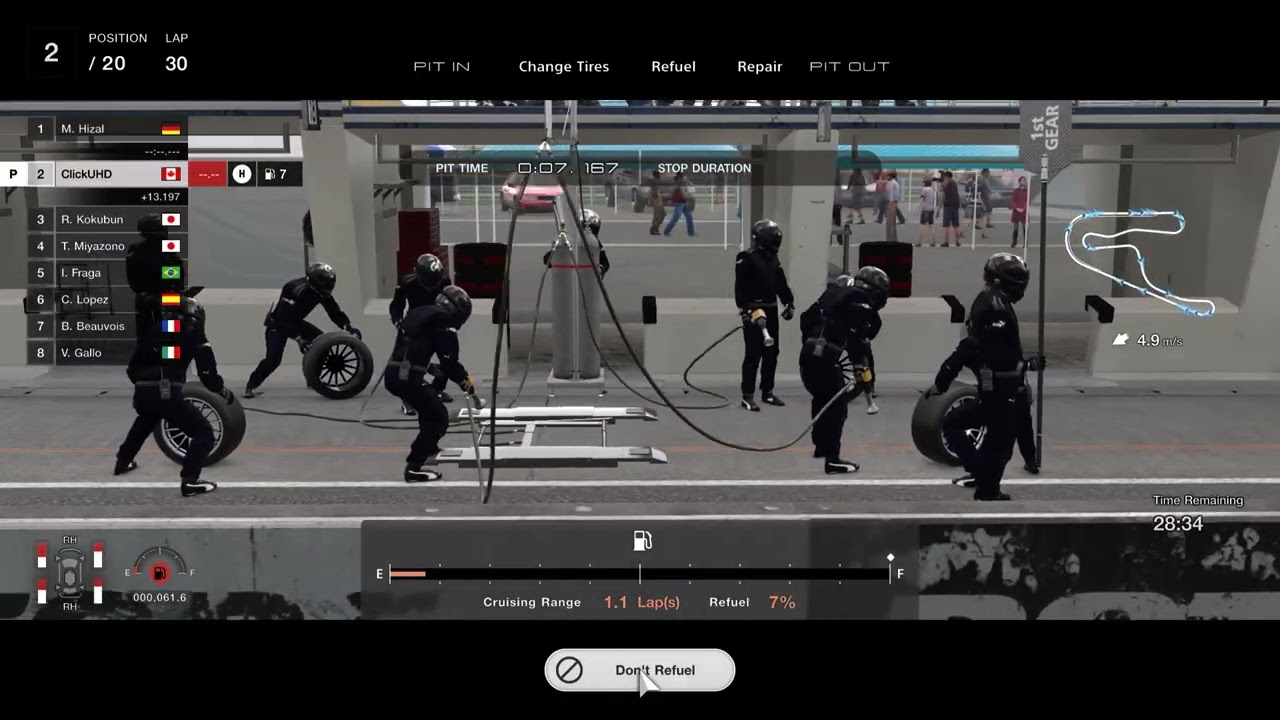Click the PIT IN step label
The height and width of the screenshot is (720, 1280).
coord(442,66)
